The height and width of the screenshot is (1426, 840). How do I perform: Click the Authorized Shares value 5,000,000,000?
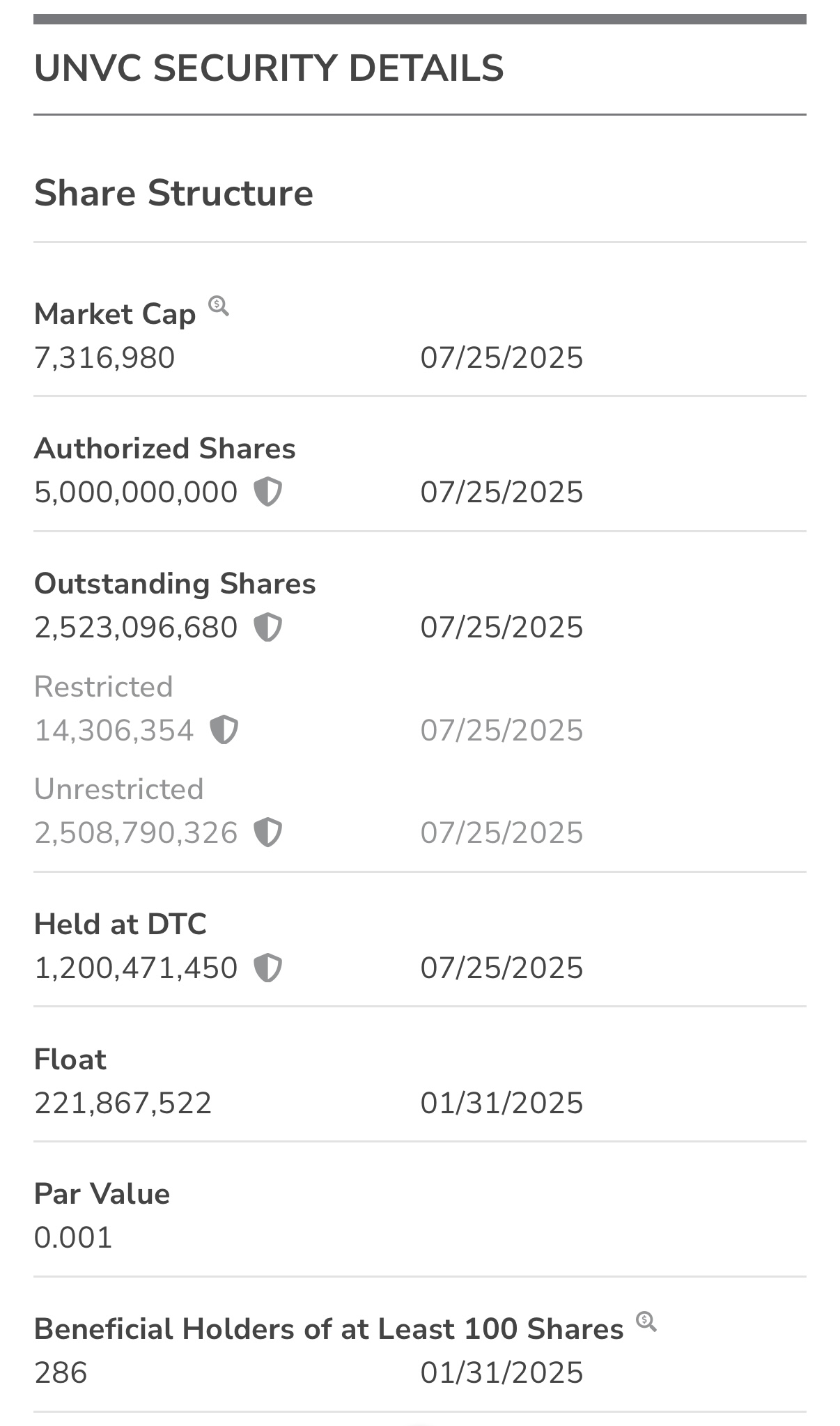[136, 493]
